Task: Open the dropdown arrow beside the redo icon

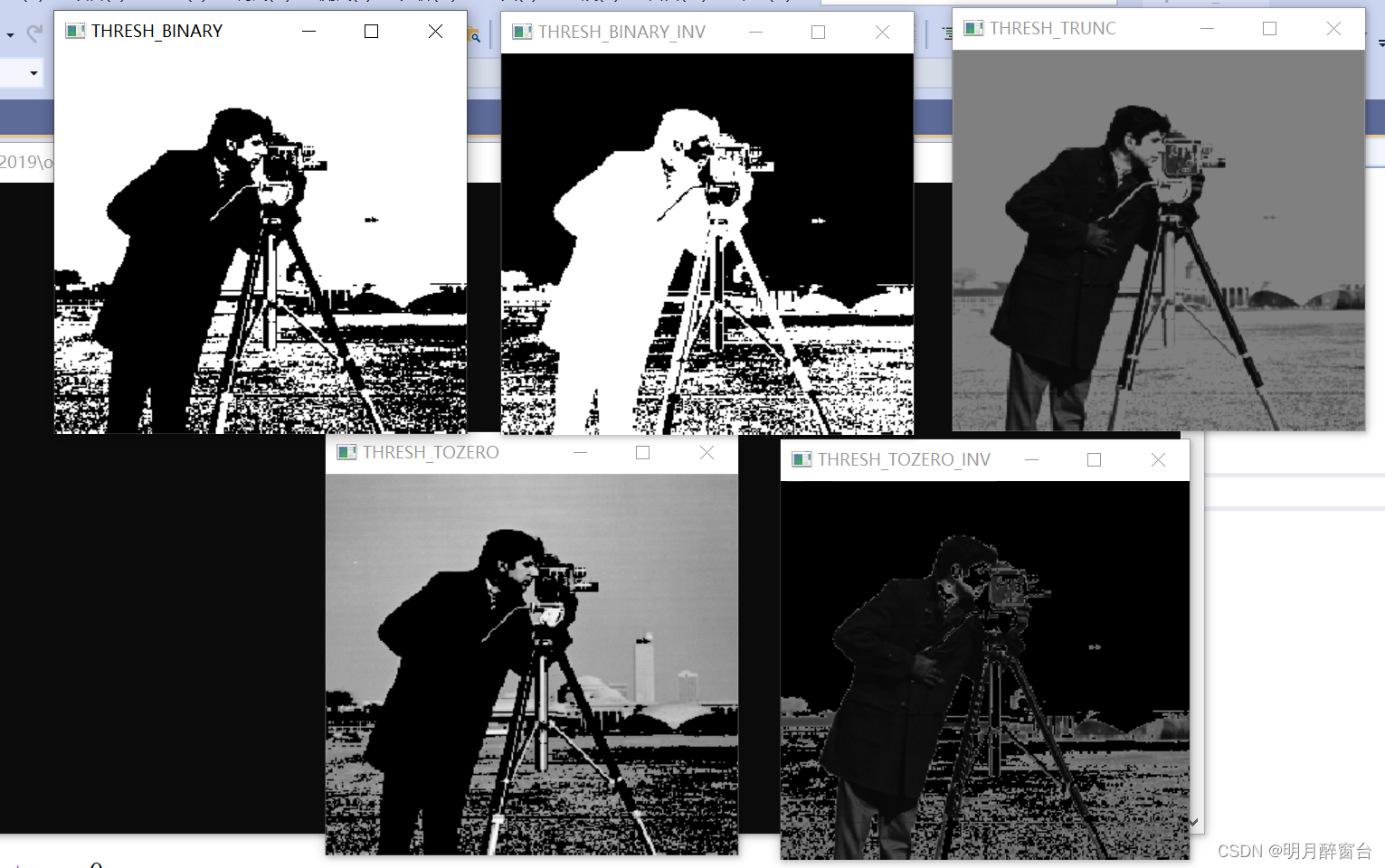Action: pyautogui.click(x=10, y=35)
